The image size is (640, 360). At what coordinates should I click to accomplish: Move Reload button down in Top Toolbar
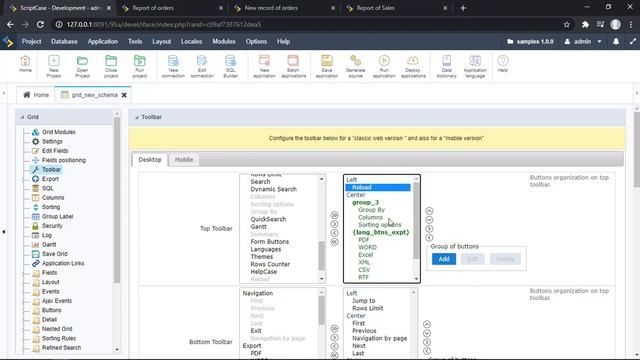point(429,220)
